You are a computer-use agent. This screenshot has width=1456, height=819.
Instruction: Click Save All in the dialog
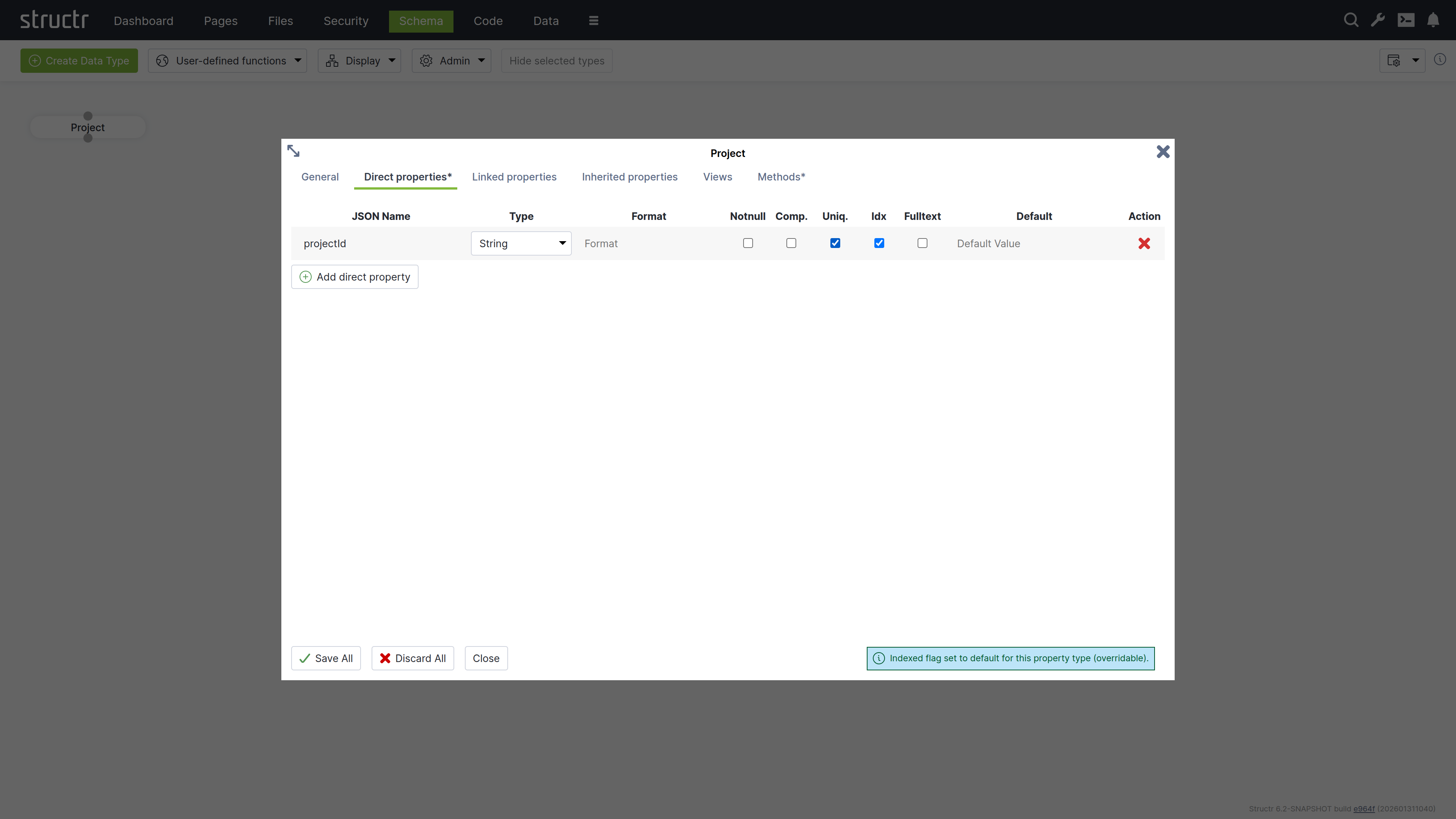coord(326,658)
